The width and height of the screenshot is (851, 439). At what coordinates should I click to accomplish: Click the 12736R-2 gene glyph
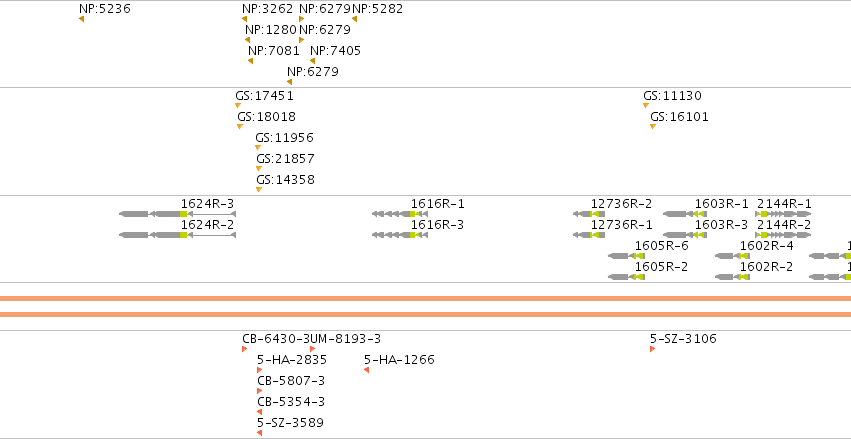pyautogui.click(x=589, y=214)
